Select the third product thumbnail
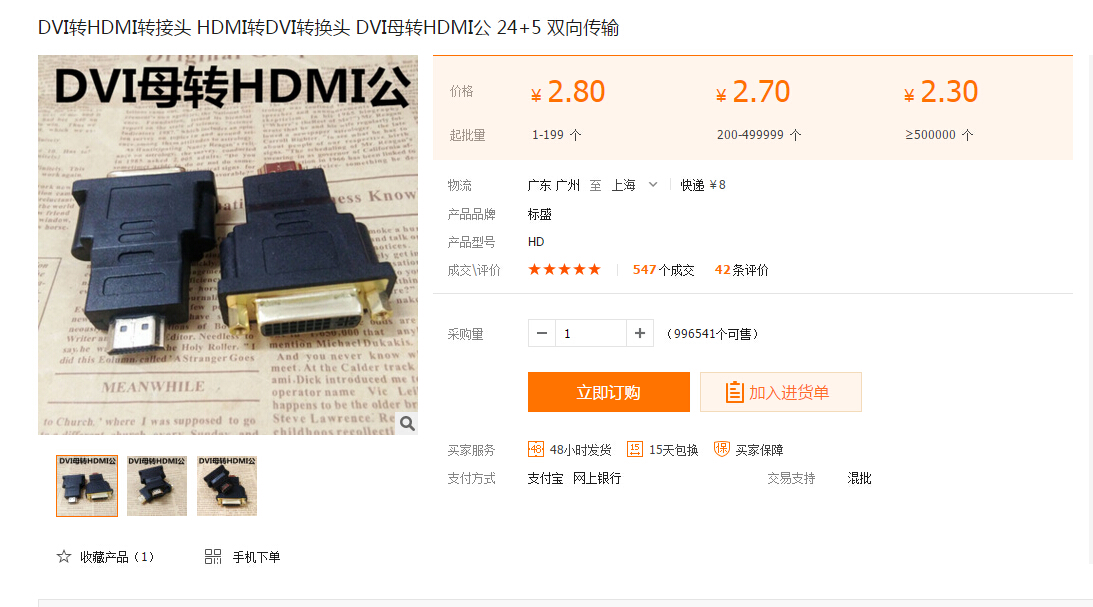1093x607 pixels. pos(227,486)
